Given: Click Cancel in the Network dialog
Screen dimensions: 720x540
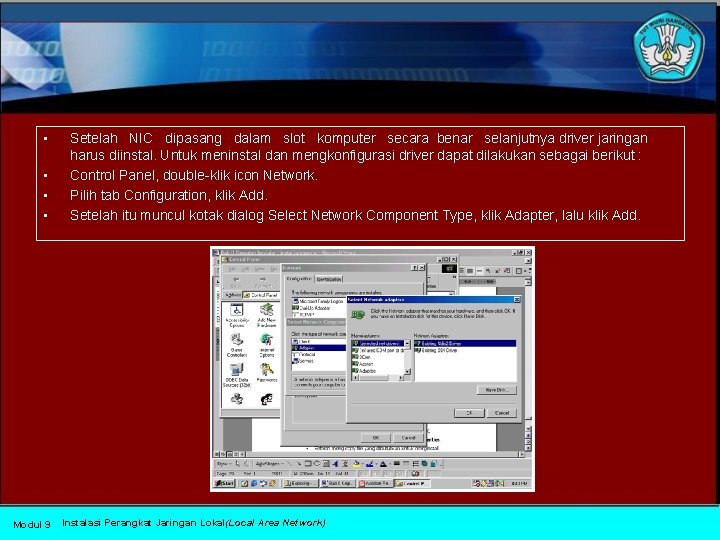Looking at the screenshot, I should tap(408, 438).
